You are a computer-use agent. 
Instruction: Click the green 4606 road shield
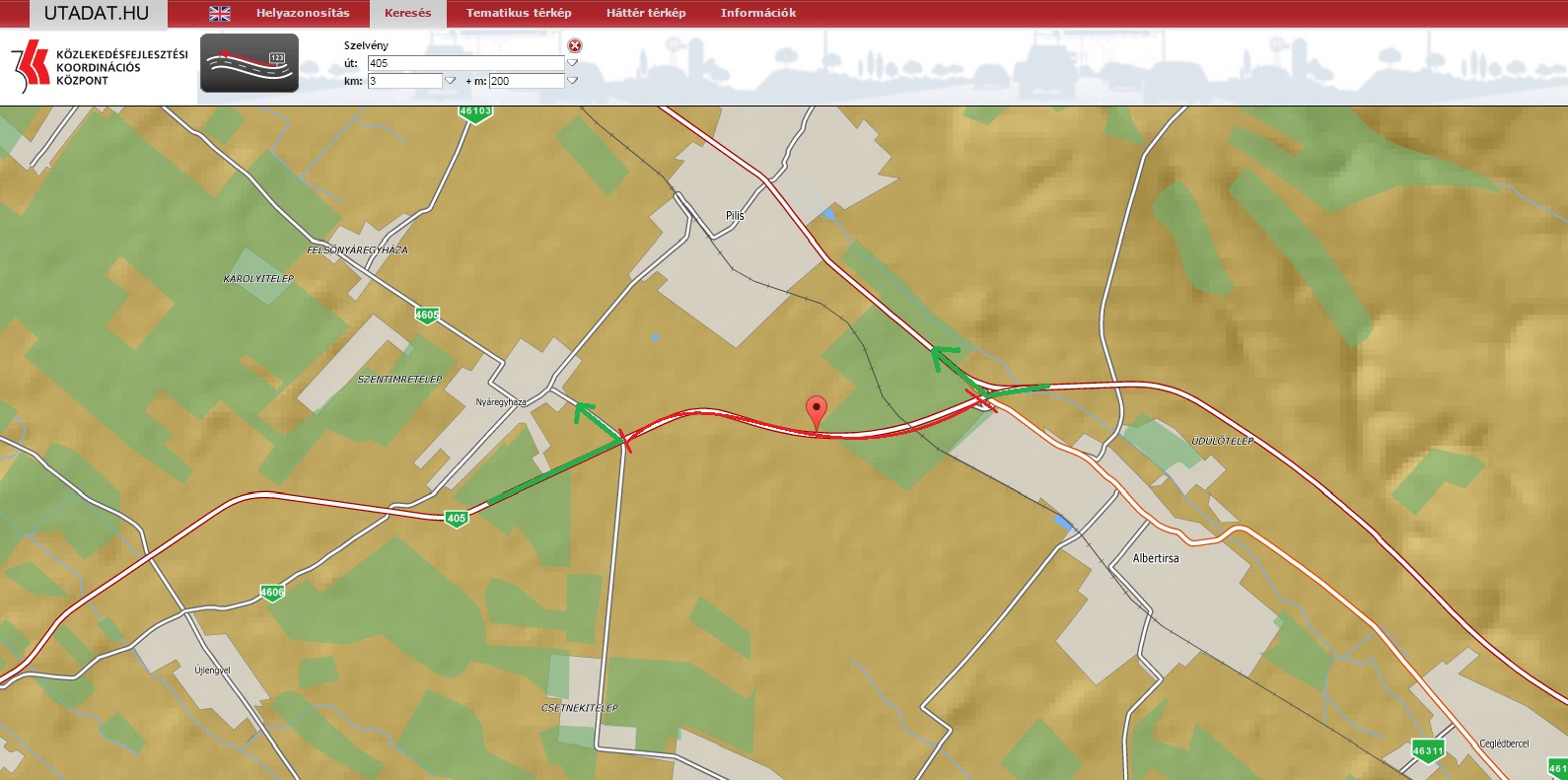[272, 593]
